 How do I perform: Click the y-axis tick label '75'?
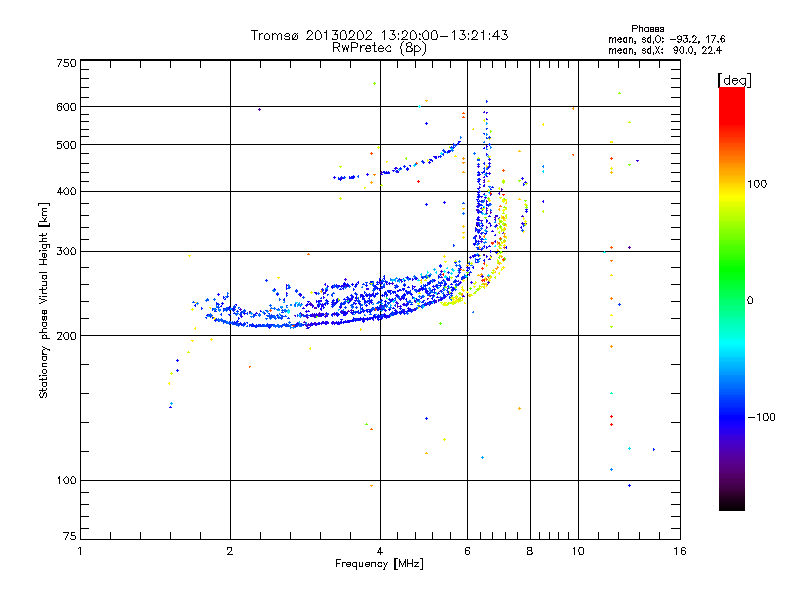(x=70, y=536)
